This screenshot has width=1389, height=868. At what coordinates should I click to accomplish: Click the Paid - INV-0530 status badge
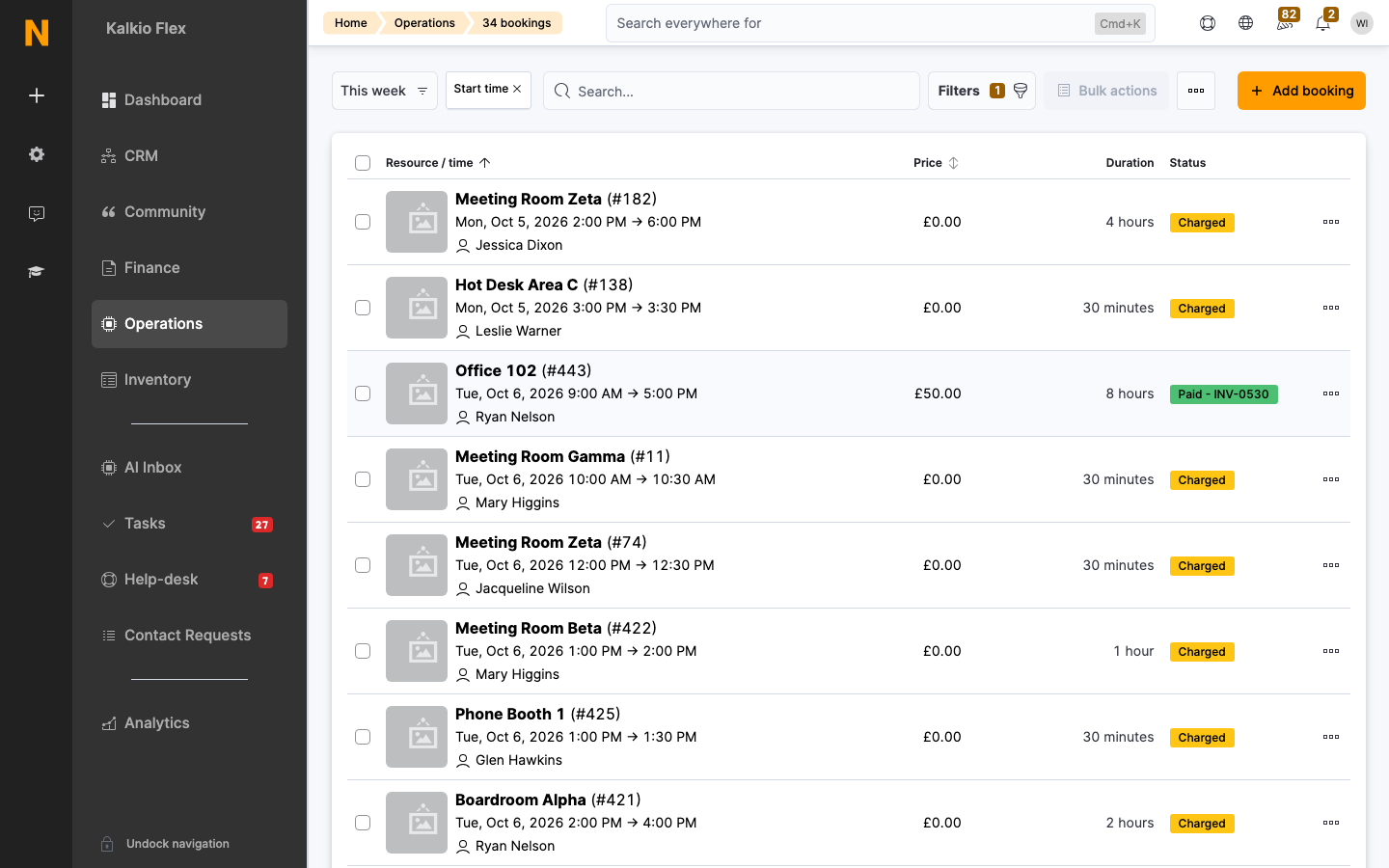(1223, 394)
